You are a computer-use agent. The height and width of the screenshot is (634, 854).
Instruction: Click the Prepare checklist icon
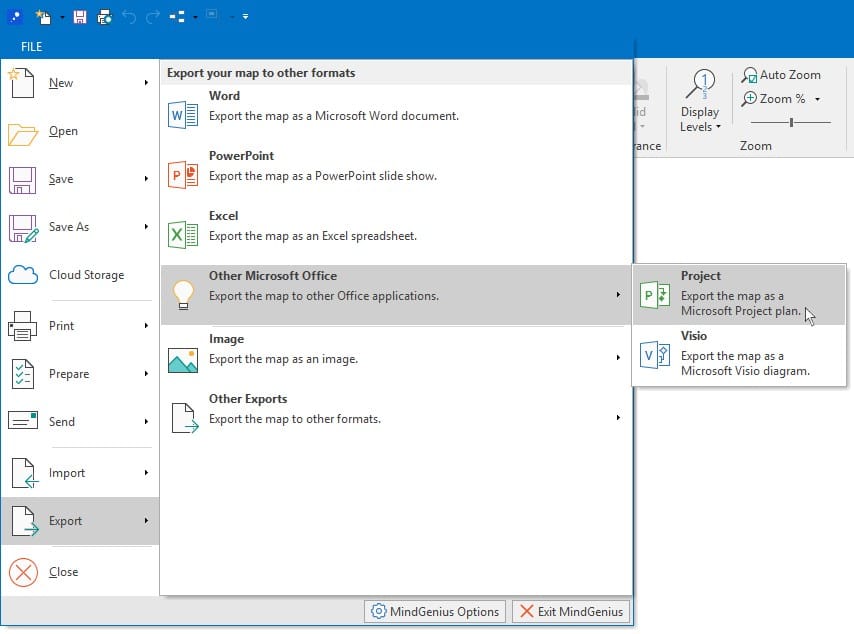[22, 374]
